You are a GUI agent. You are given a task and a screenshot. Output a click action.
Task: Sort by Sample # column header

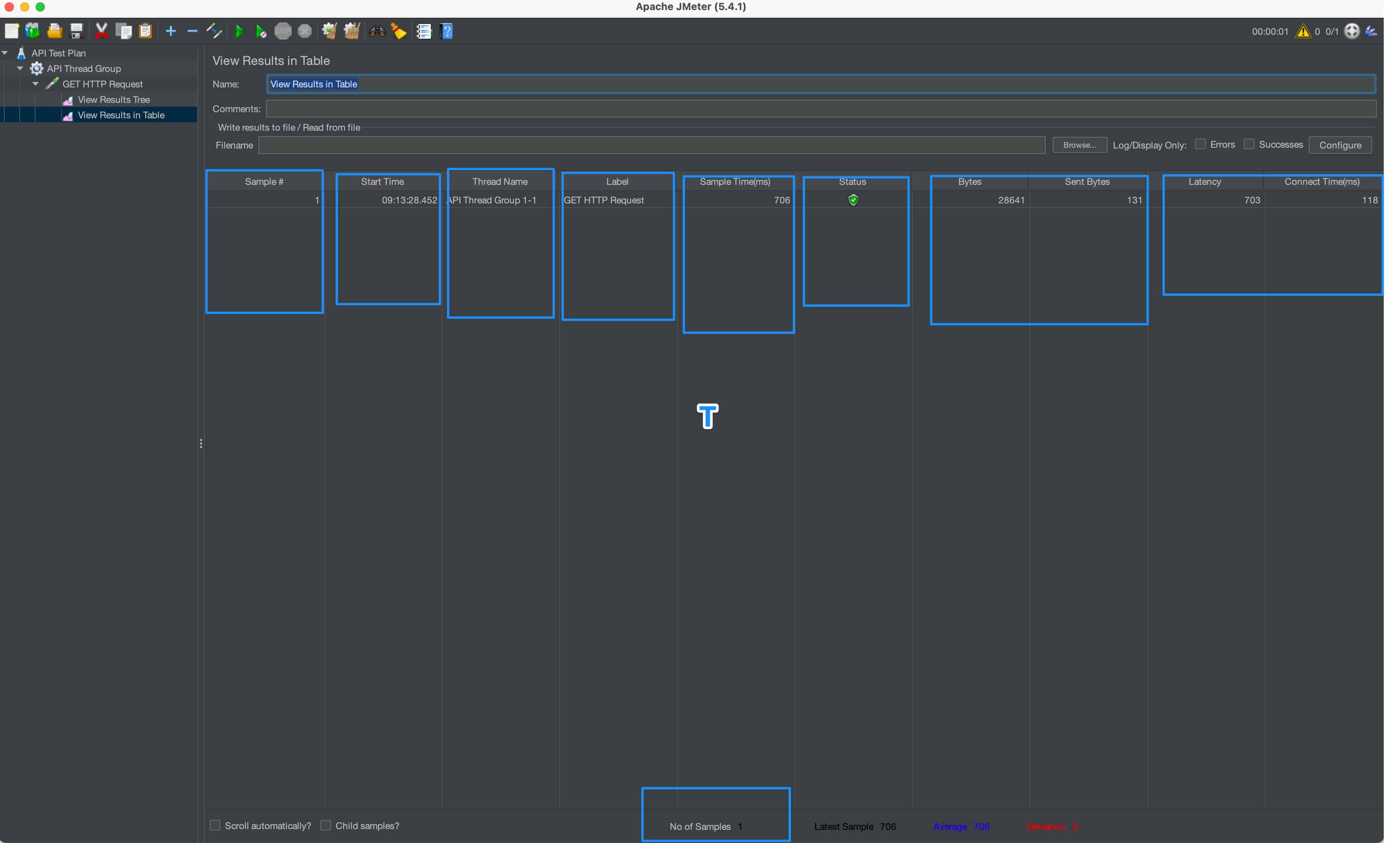[x=264, y=182]
